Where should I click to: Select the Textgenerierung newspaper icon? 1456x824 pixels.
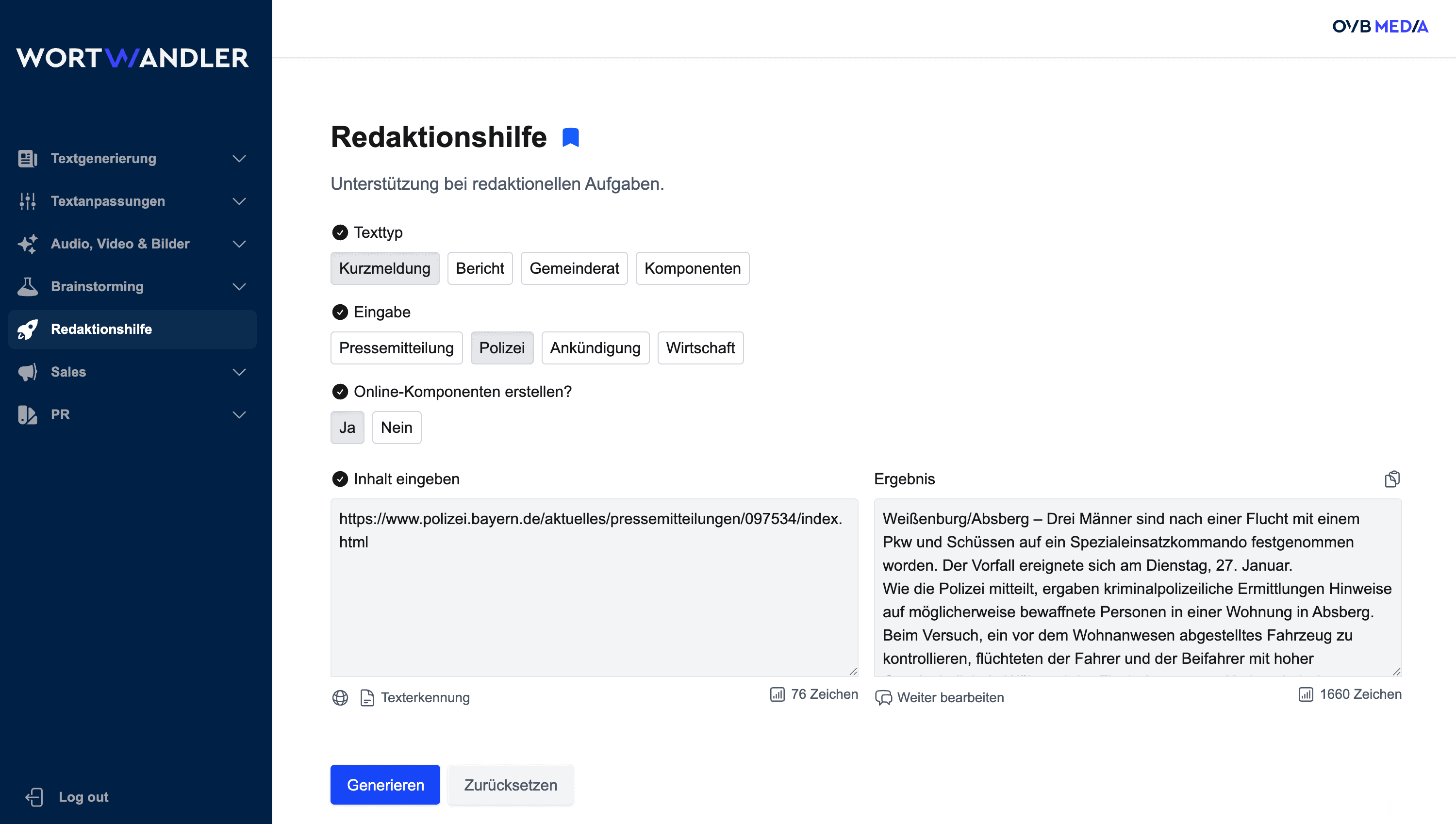tap(27, 159)
